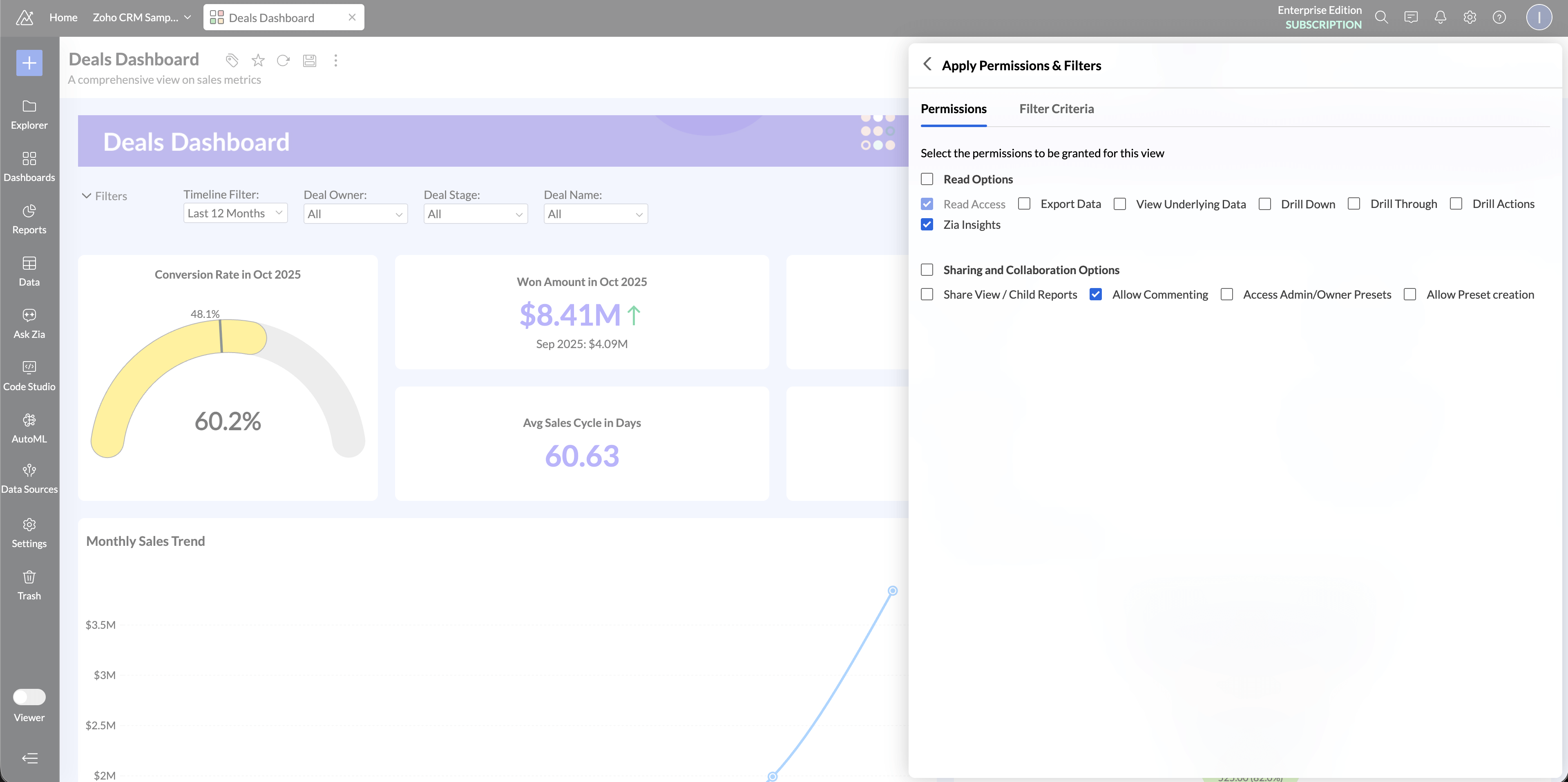Image resolution: width=1568 pixels, height=782 pixels.
Task: Disable Allow Commenting
Action: tap(1097, 294)
